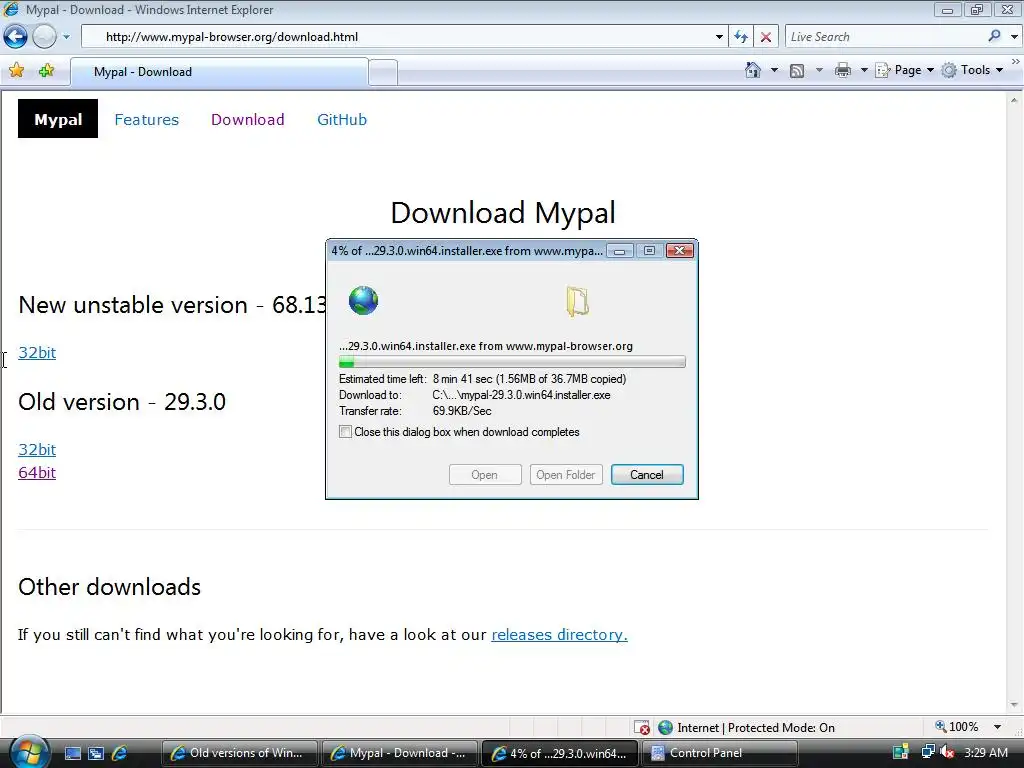The height and width of the screenshot is (768, 1024).
Task: Click the 3:29 AM system clock
Action: (986, 753)
